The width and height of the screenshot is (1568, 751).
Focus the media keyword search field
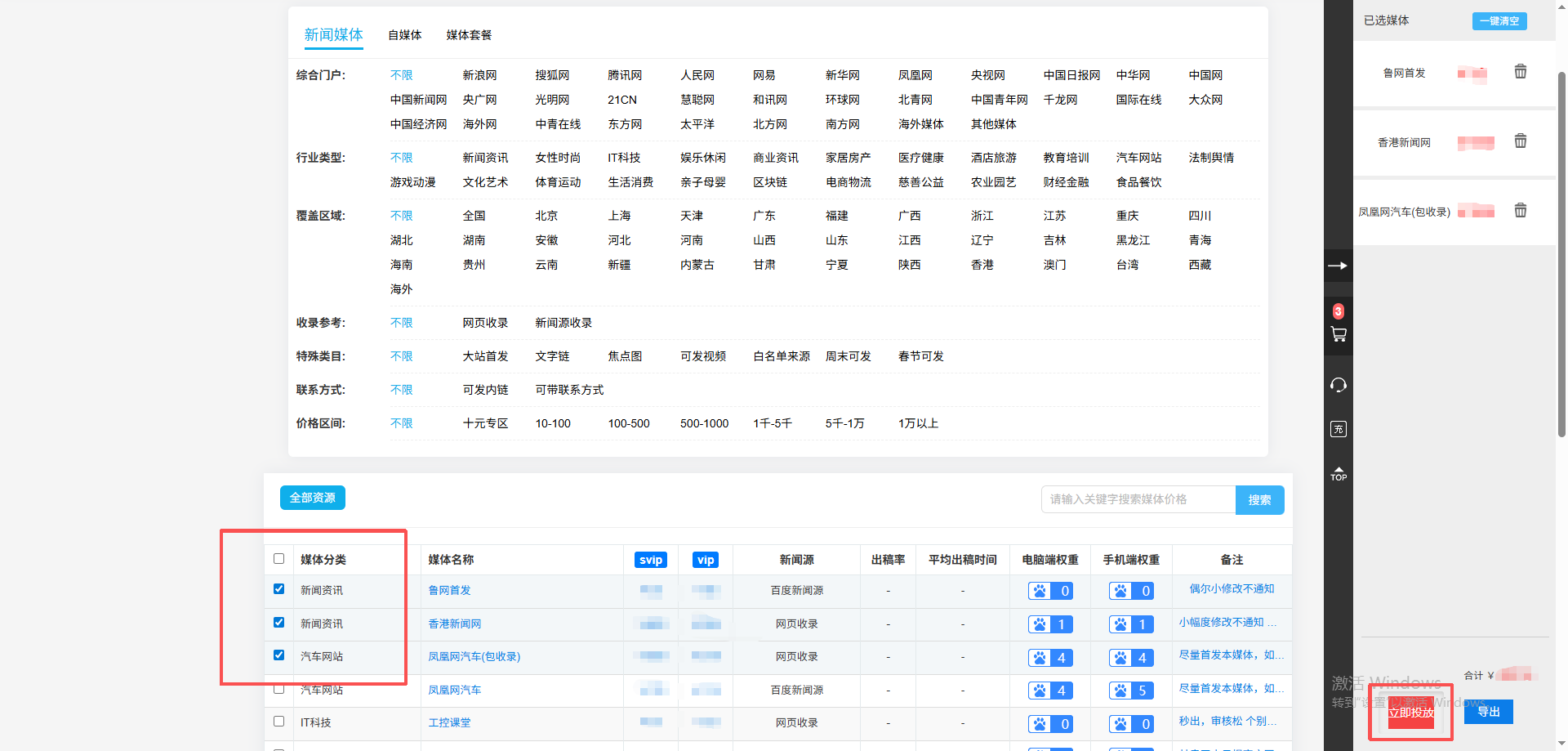[x=1138, y=499]
